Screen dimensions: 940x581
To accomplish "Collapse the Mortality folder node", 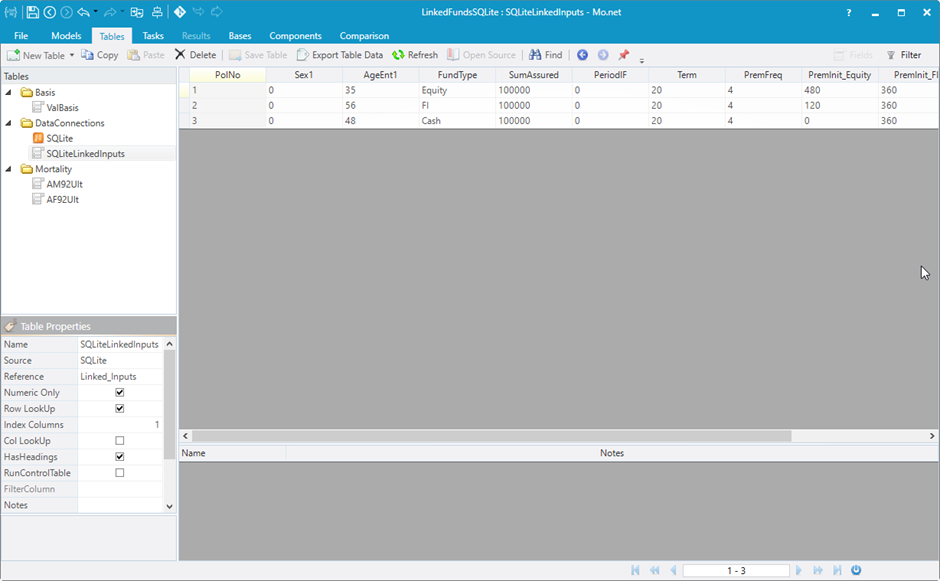I will click(9, 169).
